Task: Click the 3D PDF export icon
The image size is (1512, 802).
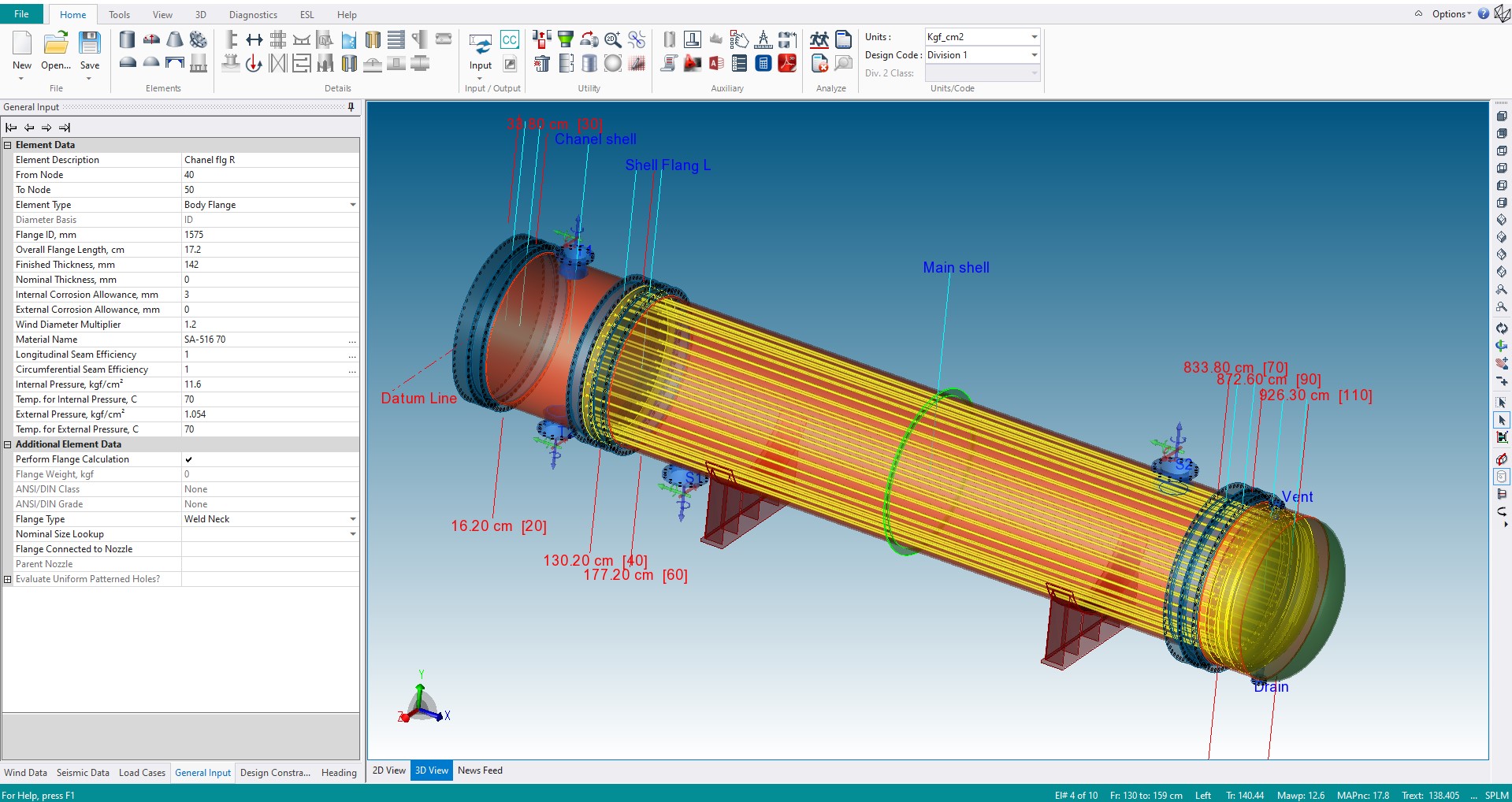Action: click(x=786, y=64)
